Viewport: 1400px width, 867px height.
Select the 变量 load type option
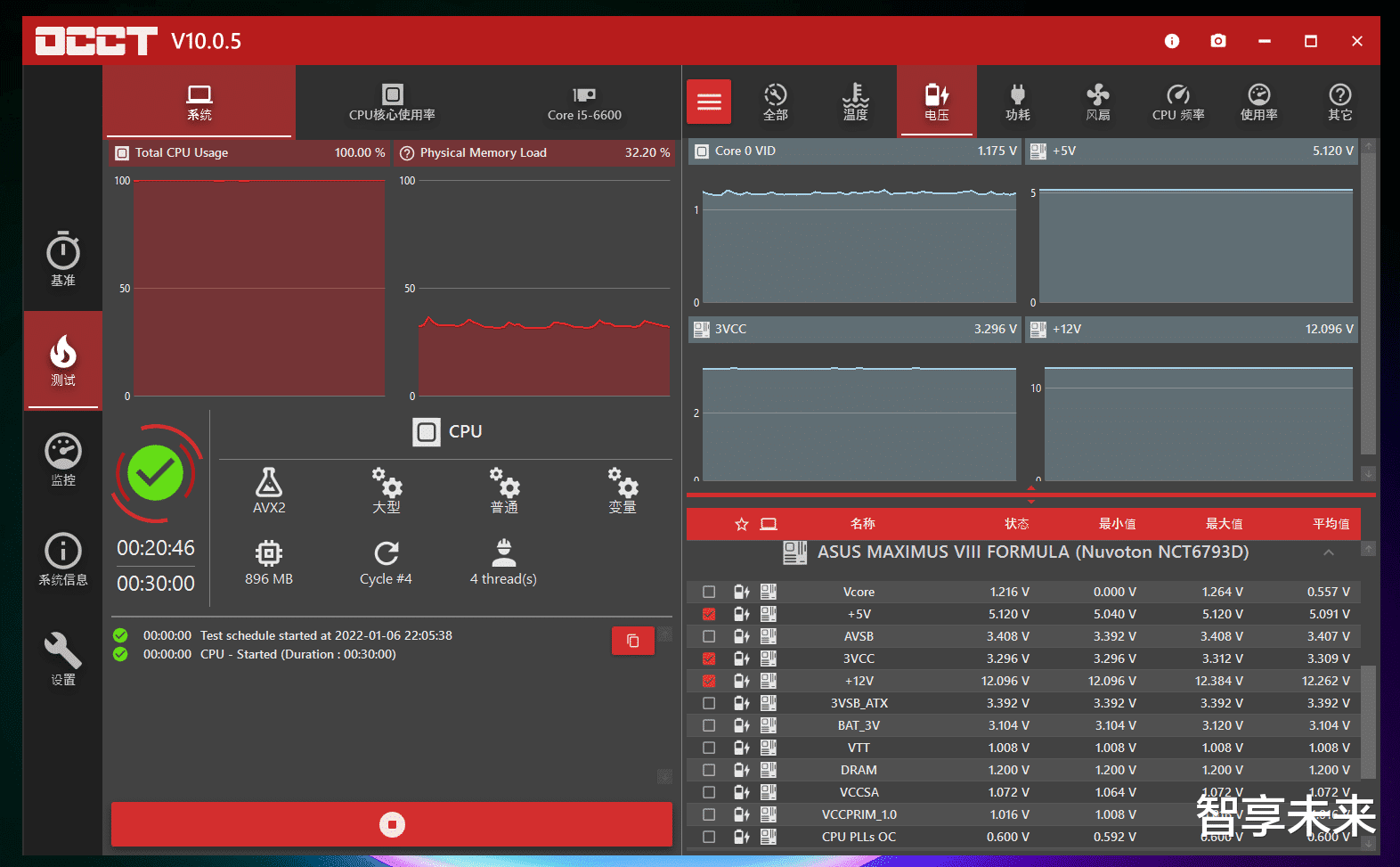pos(623,490)
